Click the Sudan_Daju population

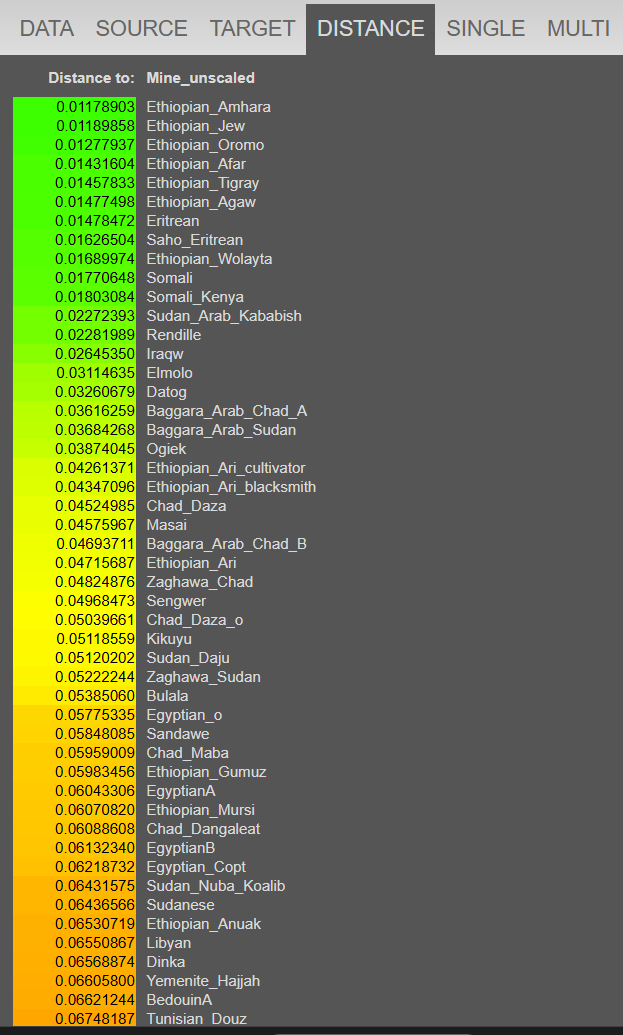pyautogui.click(x=188, y=659)
